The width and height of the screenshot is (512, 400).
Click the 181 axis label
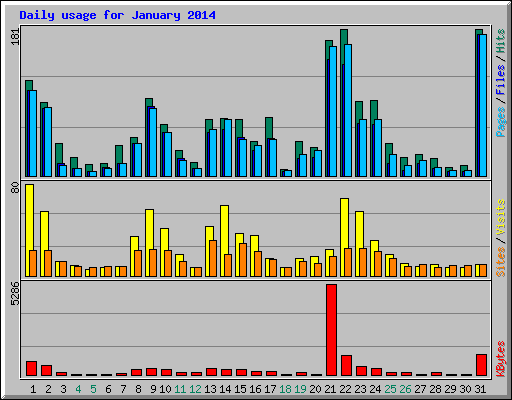click(15, 36)
